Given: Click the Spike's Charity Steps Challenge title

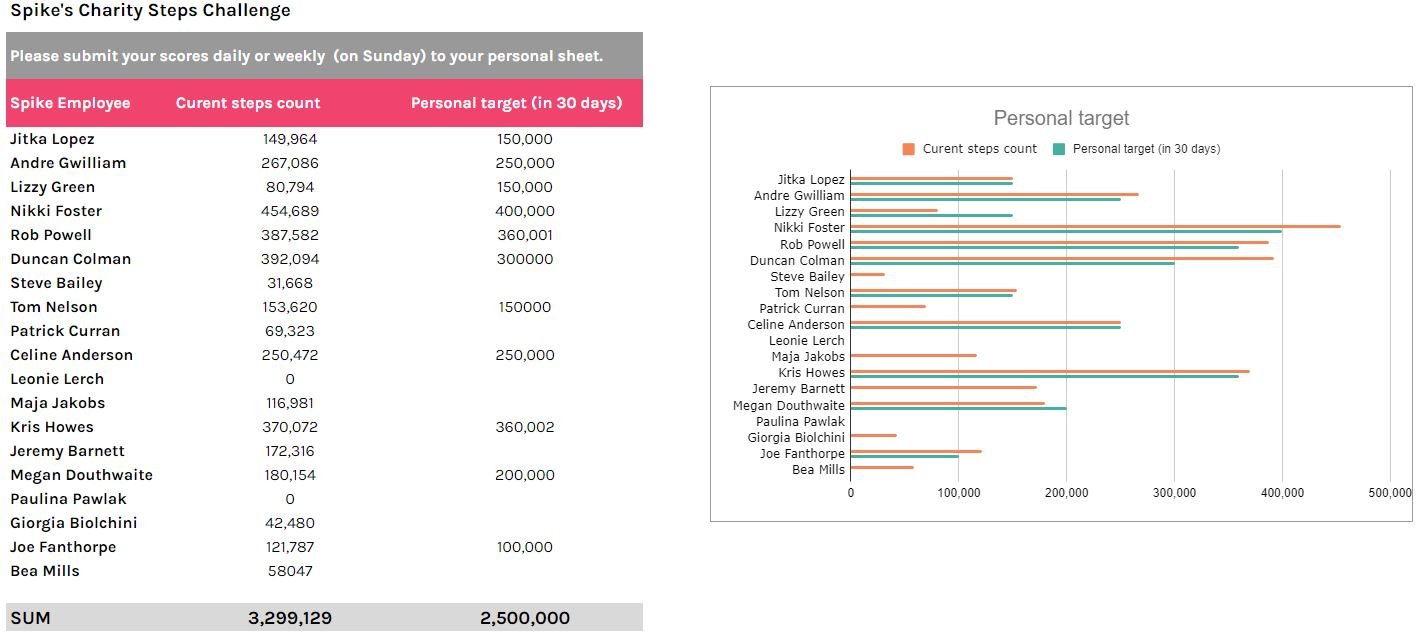Looking at the screenshot, I should coord(150,11).
